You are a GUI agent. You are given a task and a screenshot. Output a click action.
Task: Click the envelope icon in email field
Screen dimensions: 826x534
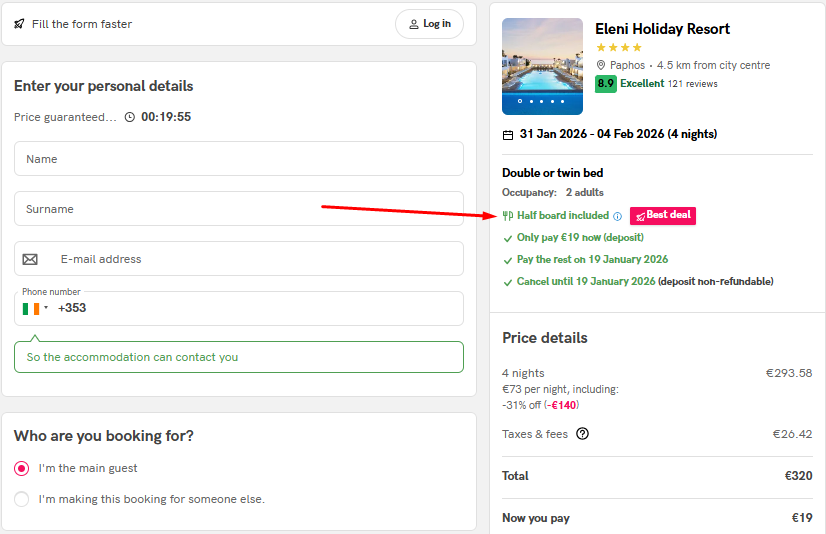click(30, 259)
